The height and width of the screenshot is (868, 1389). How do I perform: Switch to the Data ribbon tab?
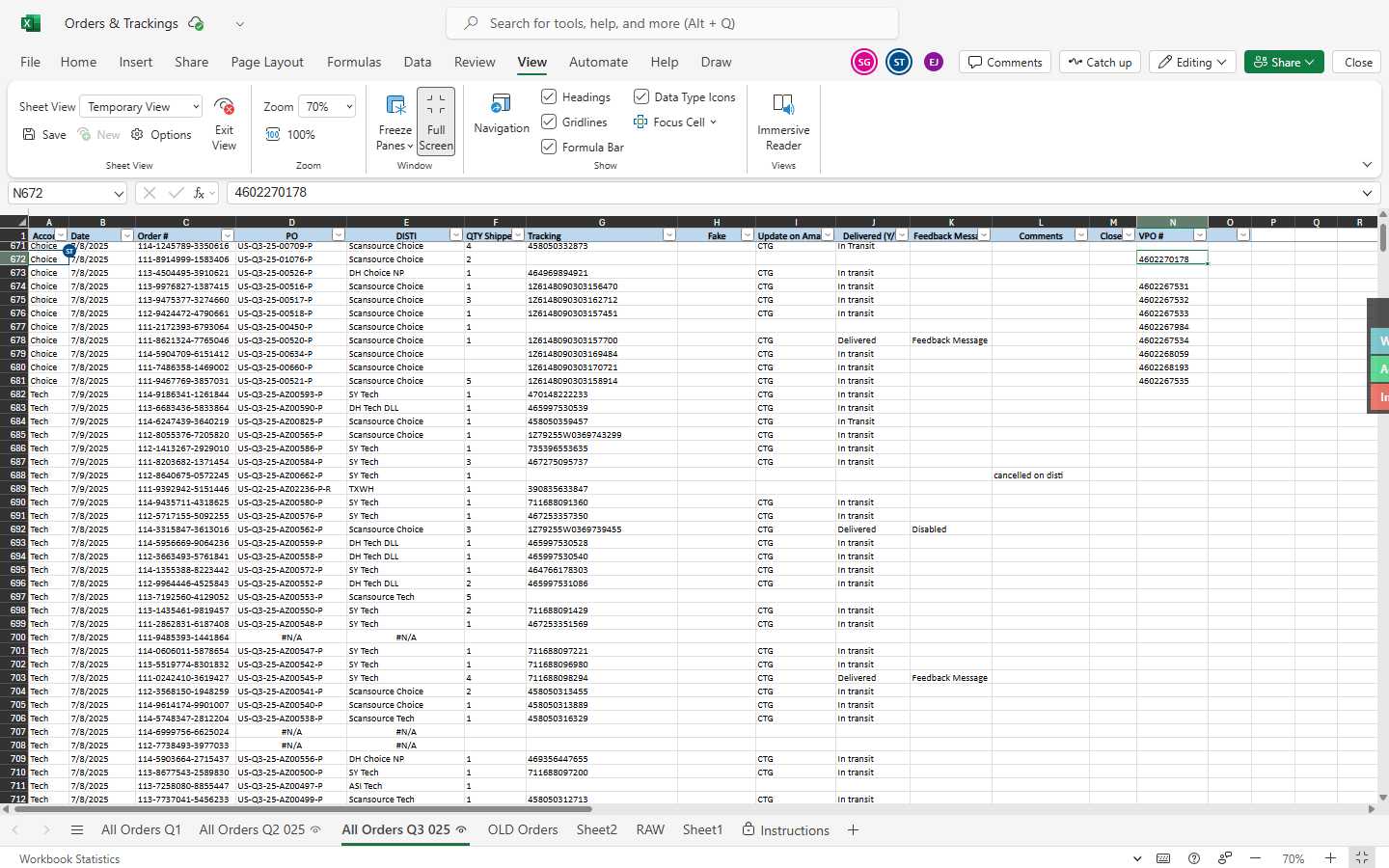point(418,62)
